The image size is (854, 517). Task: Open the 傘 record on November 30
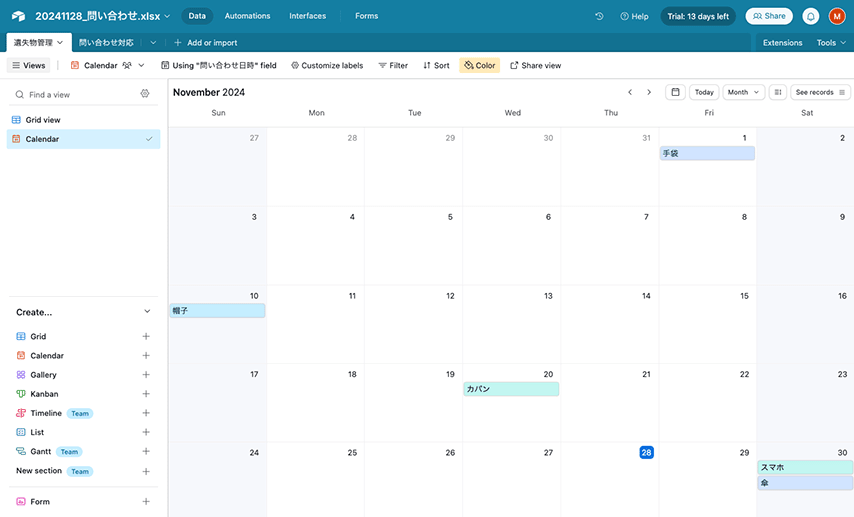coord(805,483)
